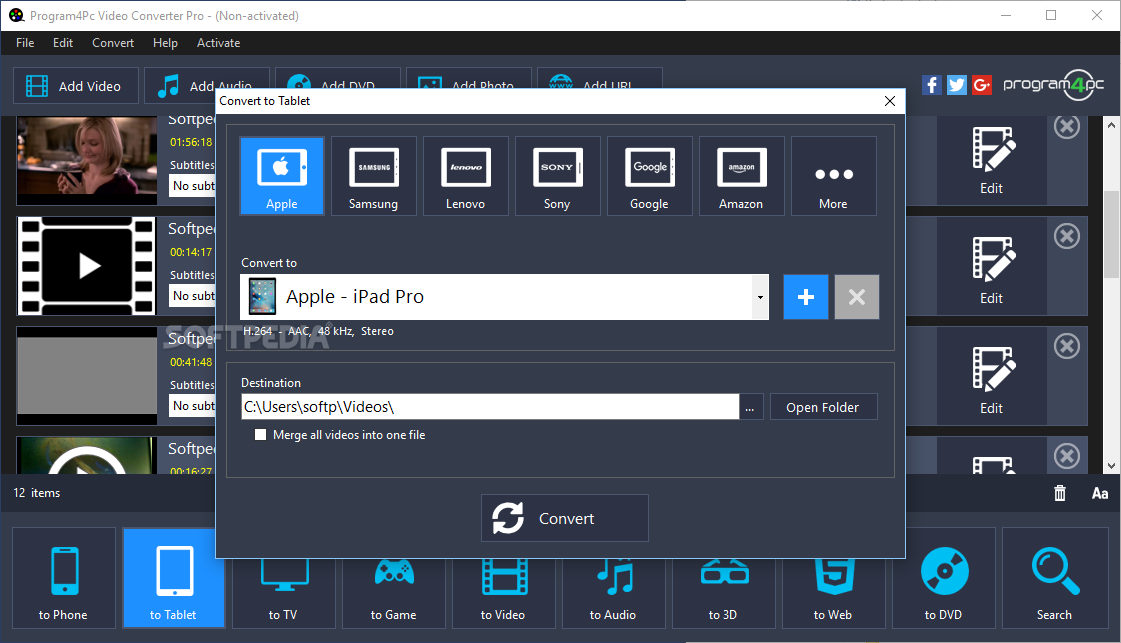
Task: Select the to Video conversion
Action: [503, 594]
